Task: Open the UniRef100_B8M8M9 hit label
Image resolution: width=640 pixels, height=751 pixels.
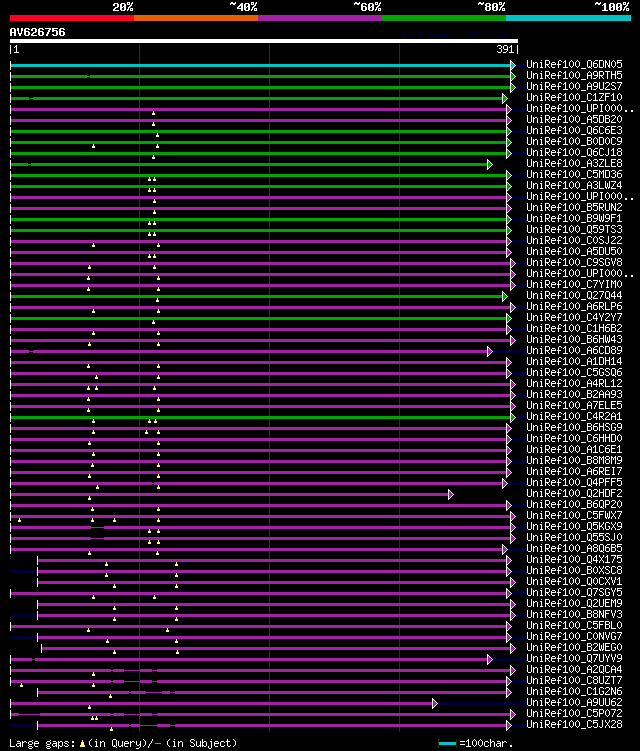Action: click(574, 460)
